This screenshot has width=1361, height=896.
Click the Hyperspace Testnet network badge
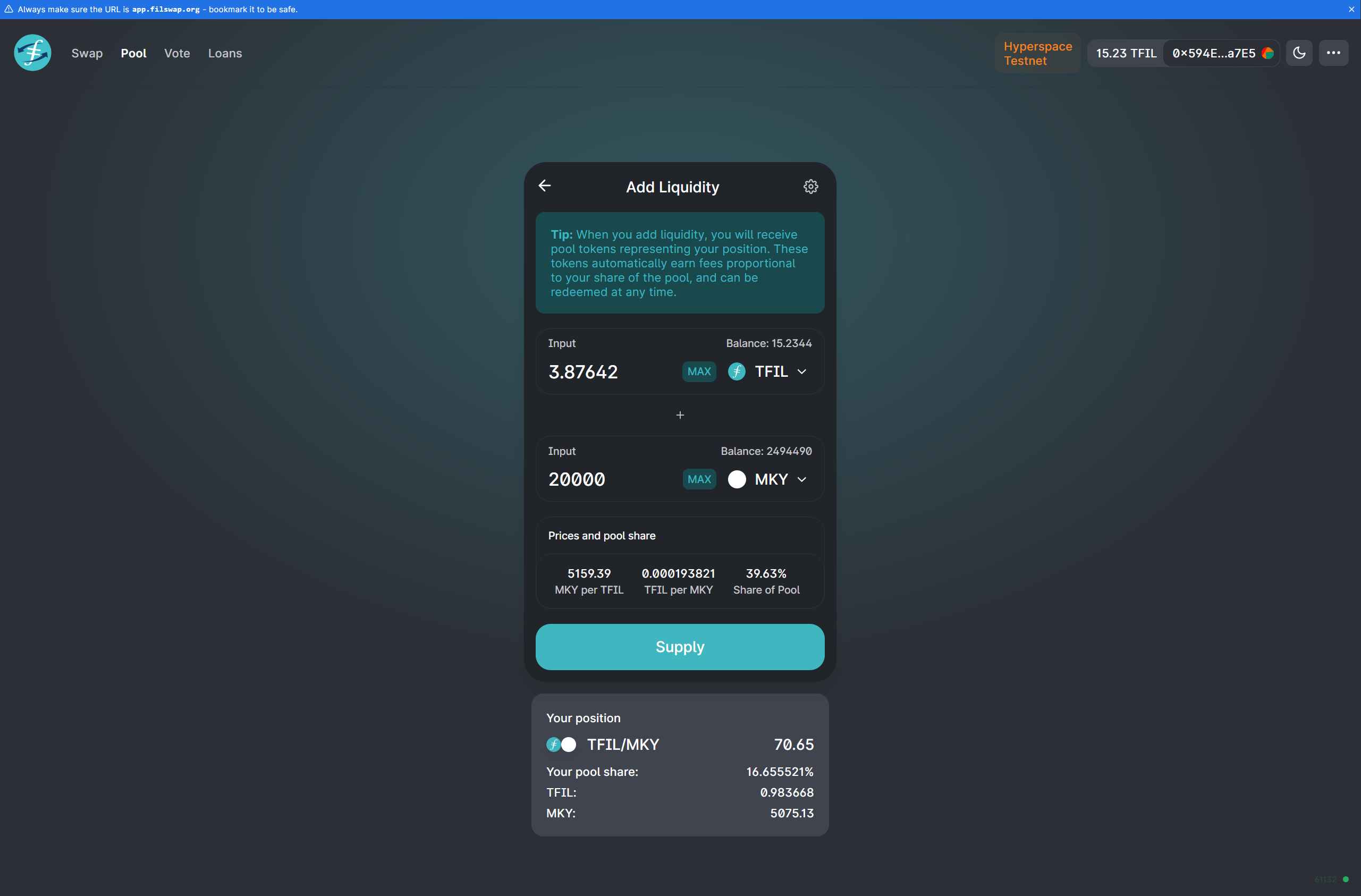1038,53
